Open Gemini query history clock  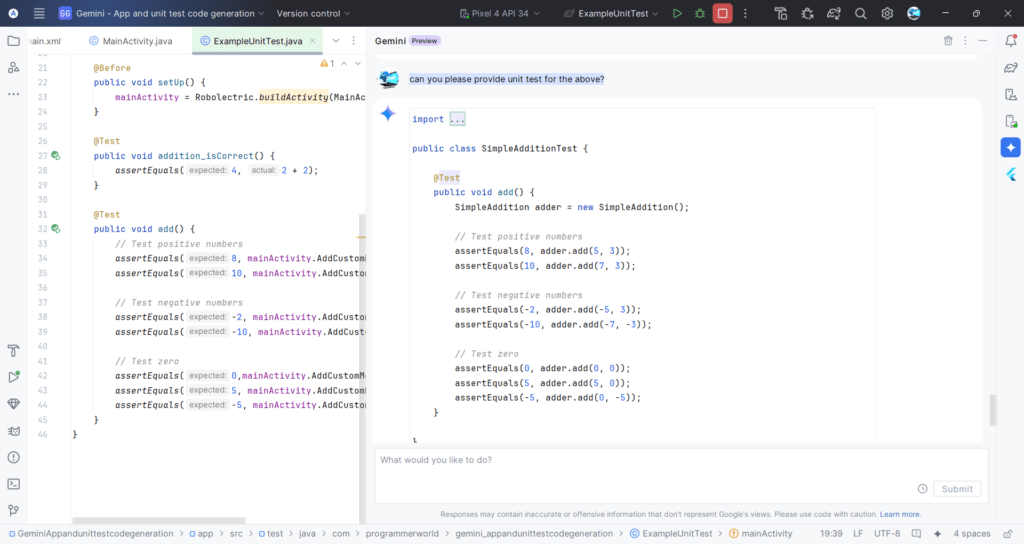(x=922, y=488)
